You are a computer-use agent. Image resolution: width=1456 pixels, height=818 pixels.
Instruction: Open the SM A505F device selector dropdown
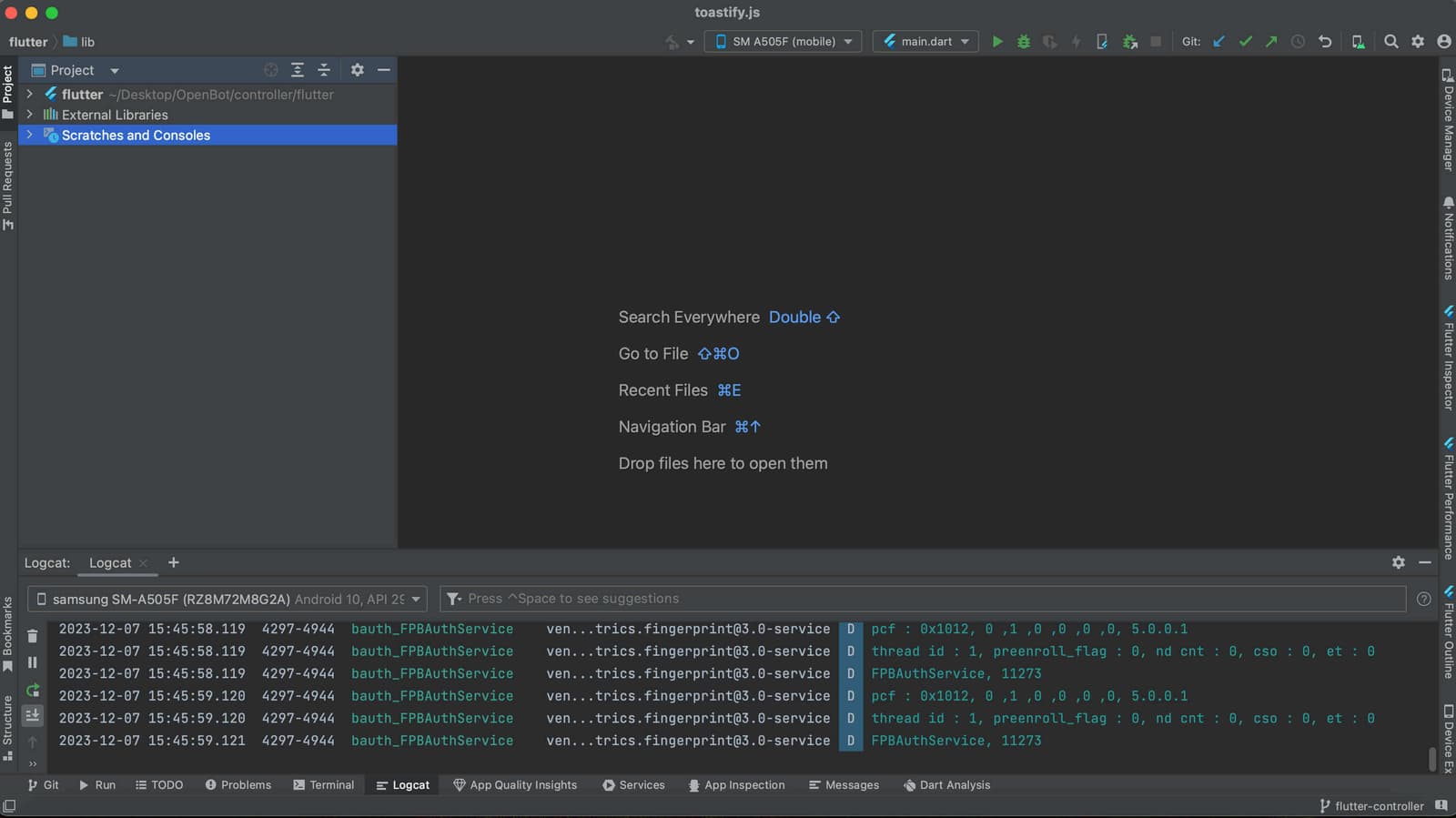pyautogui.click(x=784, y=42)
